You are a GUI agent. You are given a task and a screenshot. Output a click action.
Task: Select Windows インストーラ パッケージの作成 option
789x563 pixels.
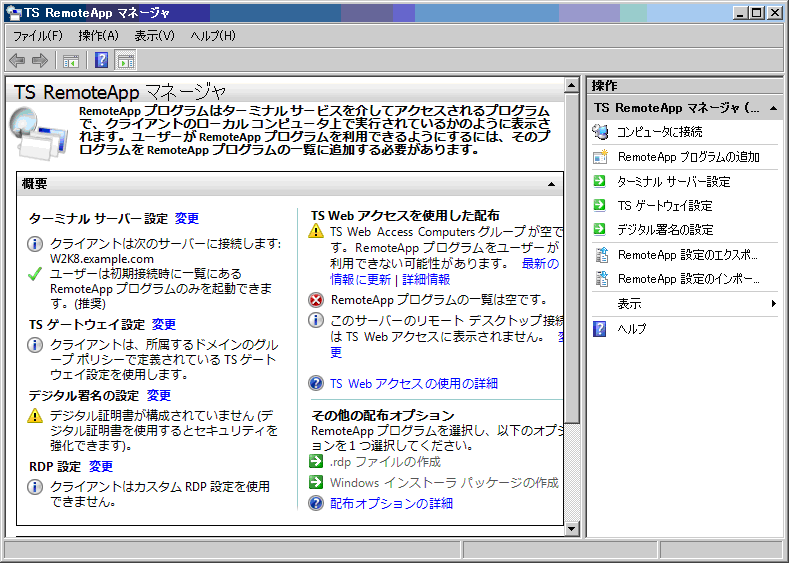pos(444,482)
